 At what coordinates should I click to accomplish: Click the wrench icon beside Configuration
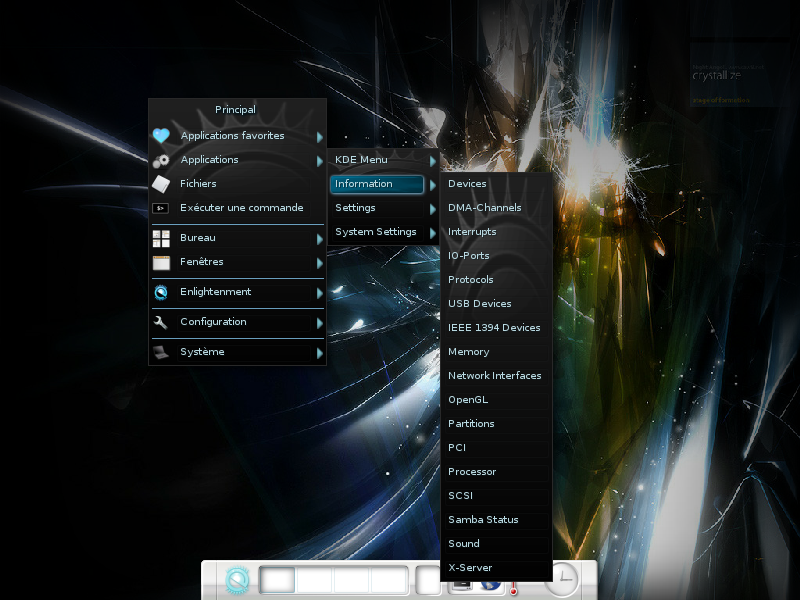(x=161, y=322)
